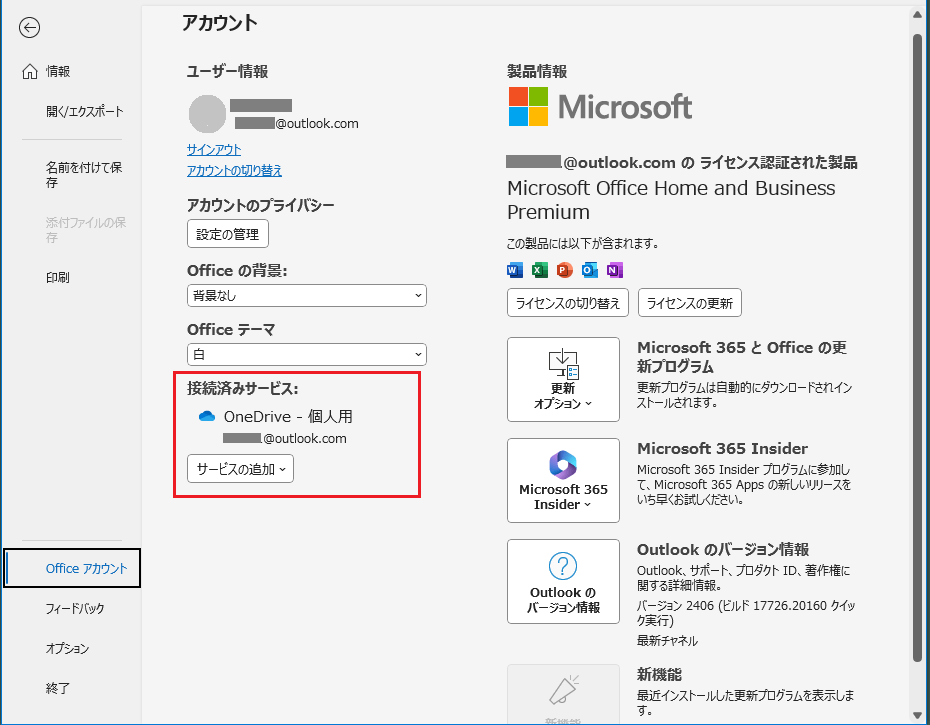Open 開く/エクスポート menu item

tap(85, 112)
